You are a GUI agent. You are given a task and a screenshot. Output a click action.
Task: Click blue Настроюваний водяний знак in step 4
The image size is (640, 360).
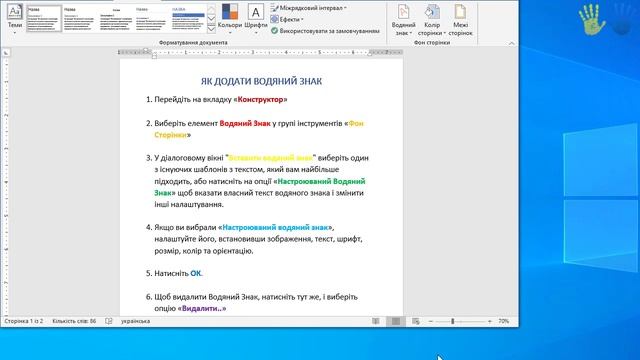click(276, 227)
